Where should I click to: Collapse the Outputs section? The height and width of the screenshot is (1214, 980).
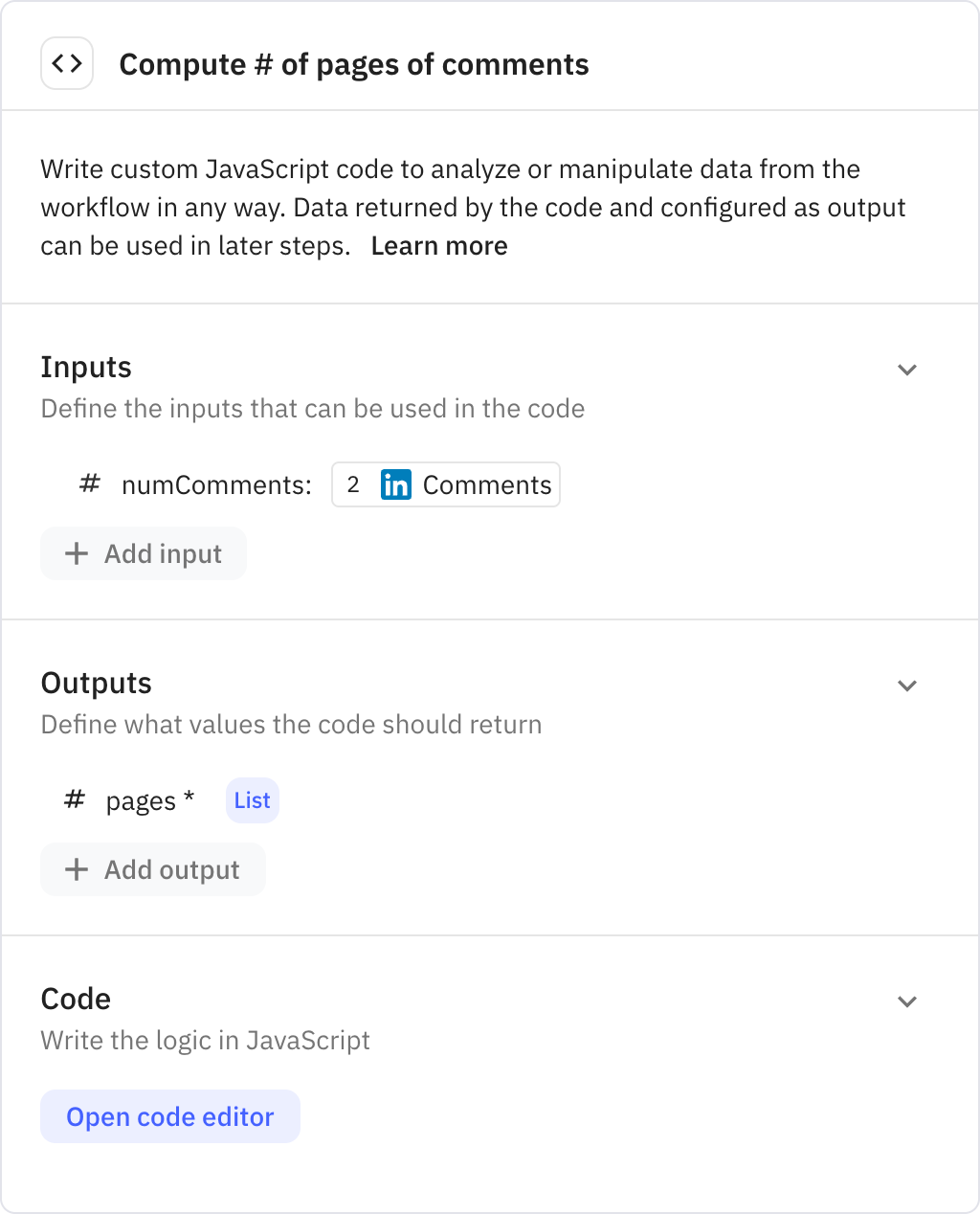point(907,686)
